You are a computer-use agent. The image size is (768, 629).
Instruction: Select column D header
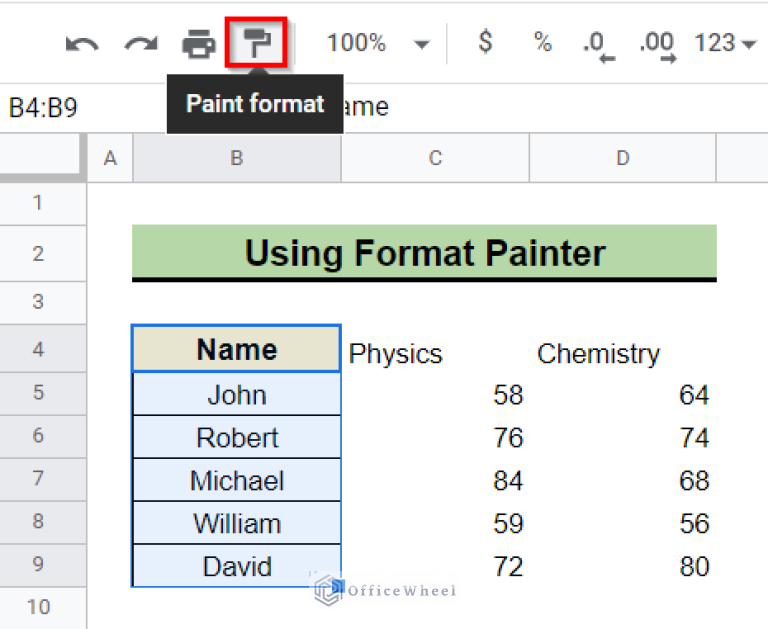622,157
